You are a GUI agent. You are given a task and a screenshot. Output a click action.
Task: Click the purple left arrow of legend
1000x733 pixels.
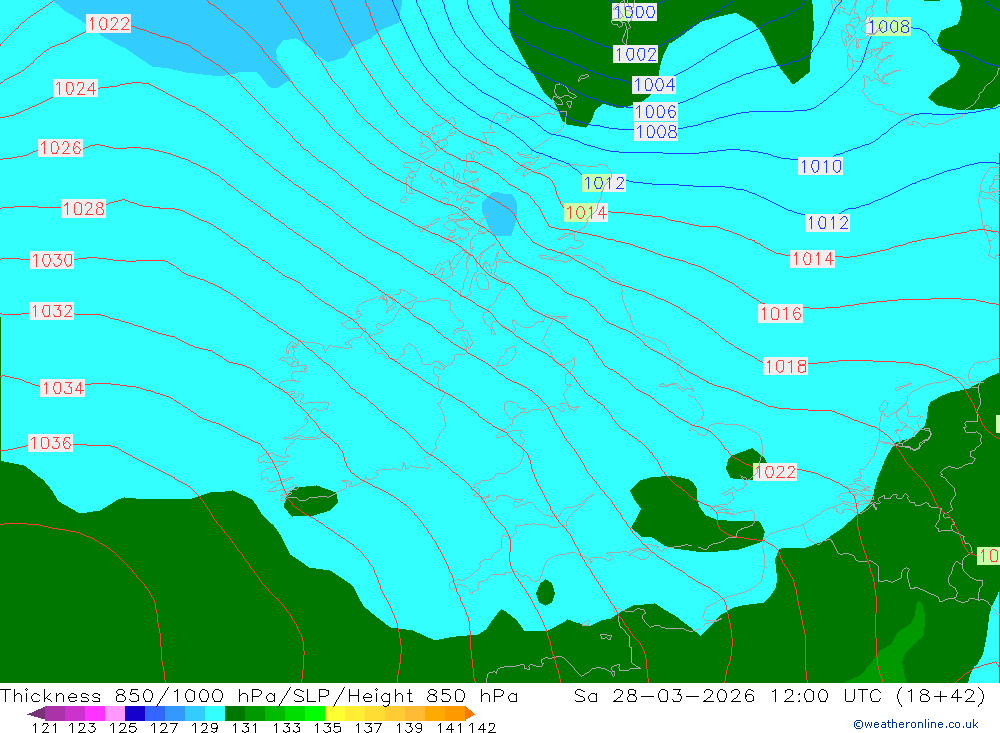[x=36, y=713]
